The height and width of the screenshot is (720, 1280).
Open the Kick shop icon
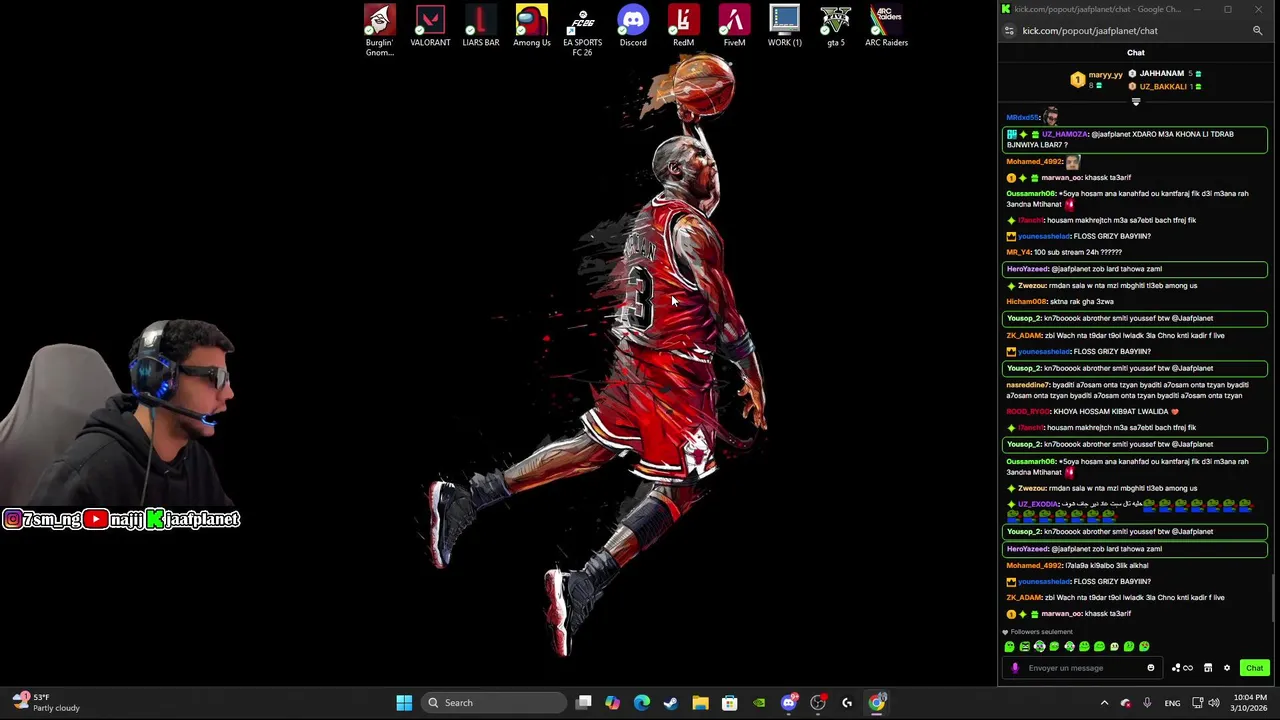tap(1208, 668)
